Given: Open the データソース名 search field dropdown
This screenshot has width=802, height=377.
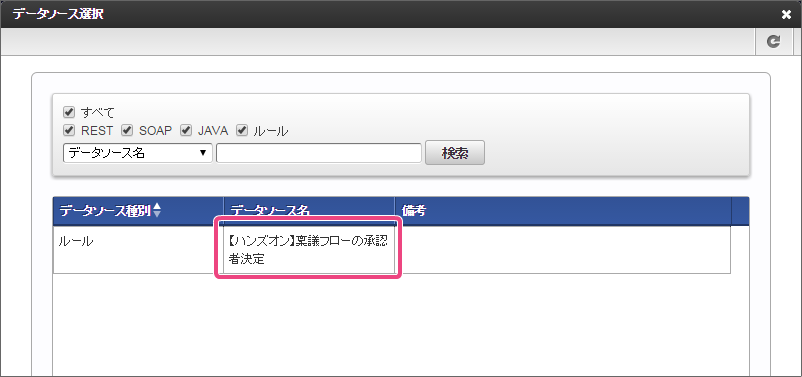Looking at the screenshot, I should 138,153.
